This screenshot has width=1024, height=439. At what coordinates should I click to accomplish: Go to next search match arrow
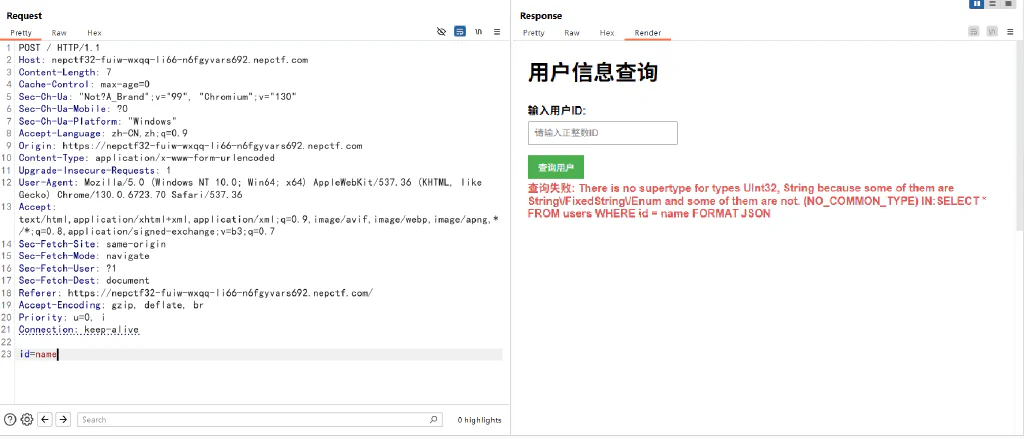(x=63, y=419)
